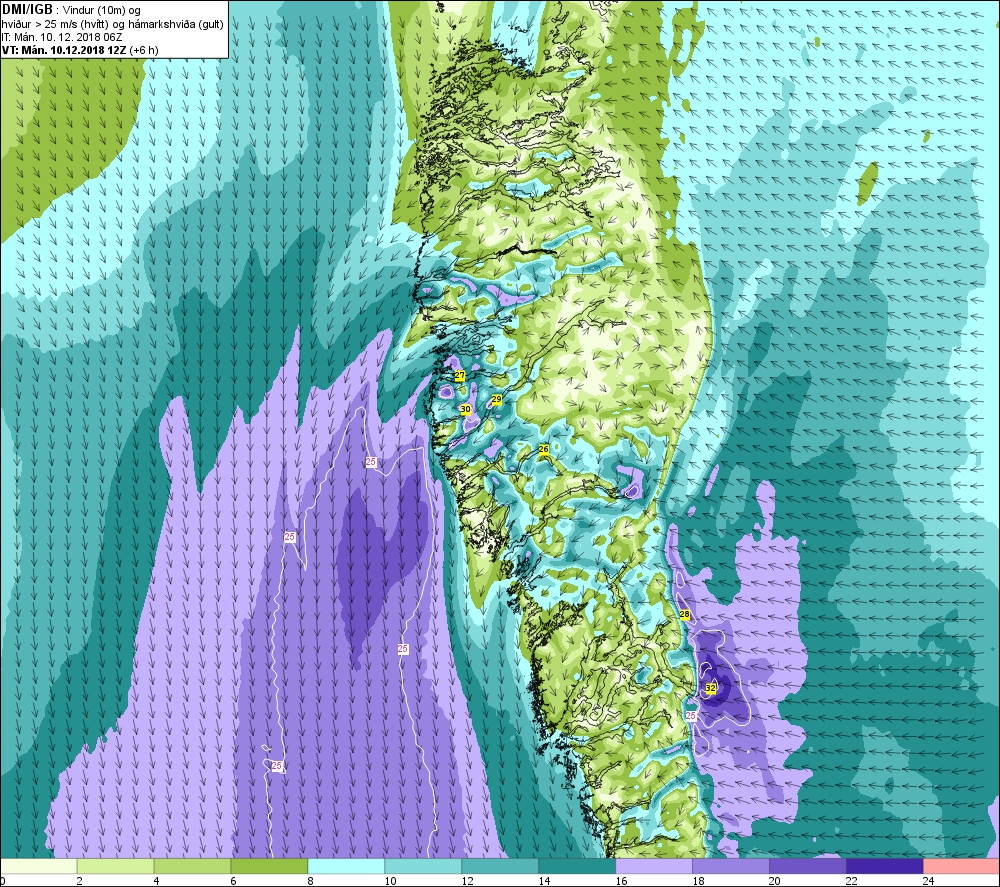Viewport: 1000px width, 887px height.
Task: Click scale number 24 under the color bar
Action: (929, 881)
